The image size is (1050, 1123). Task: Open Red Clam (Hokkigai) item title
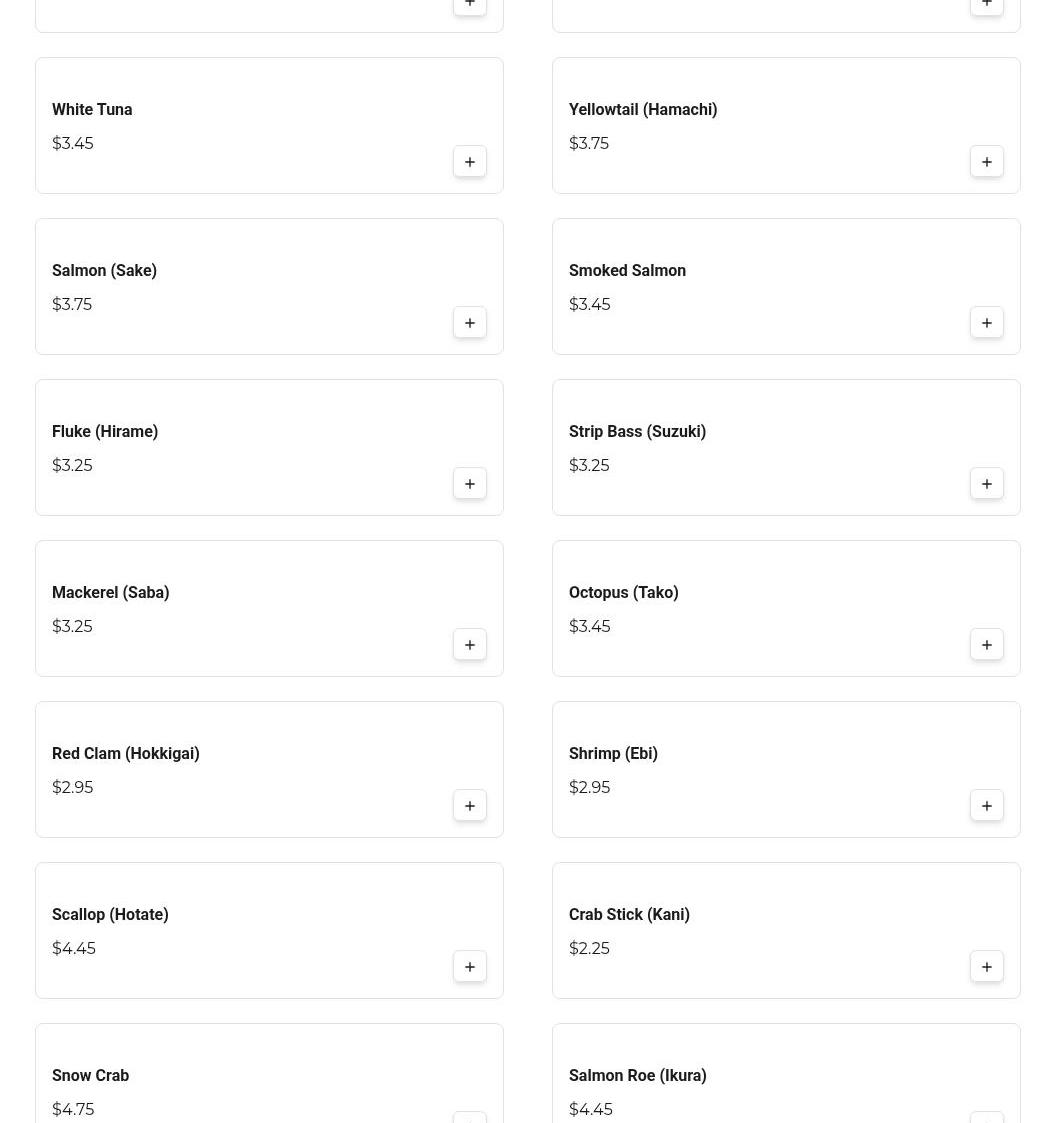126,754
